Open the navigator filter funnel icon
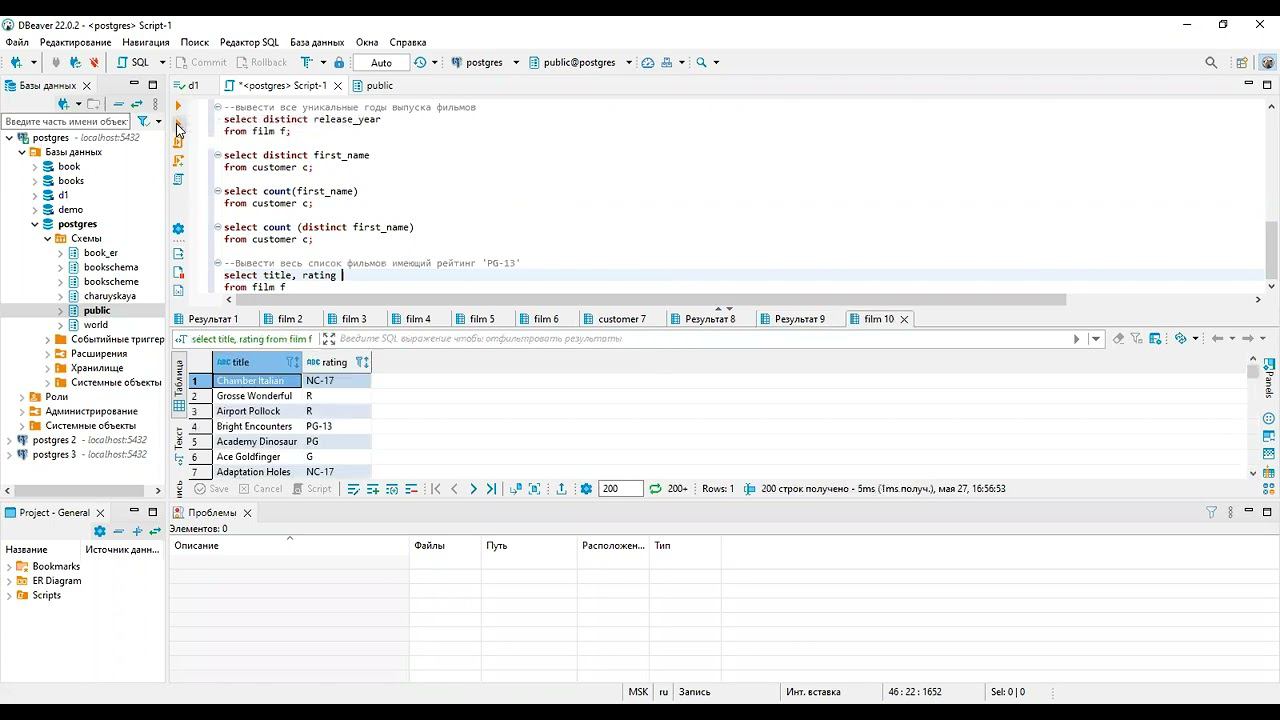The image size is (1280, 720). [143, 121]
